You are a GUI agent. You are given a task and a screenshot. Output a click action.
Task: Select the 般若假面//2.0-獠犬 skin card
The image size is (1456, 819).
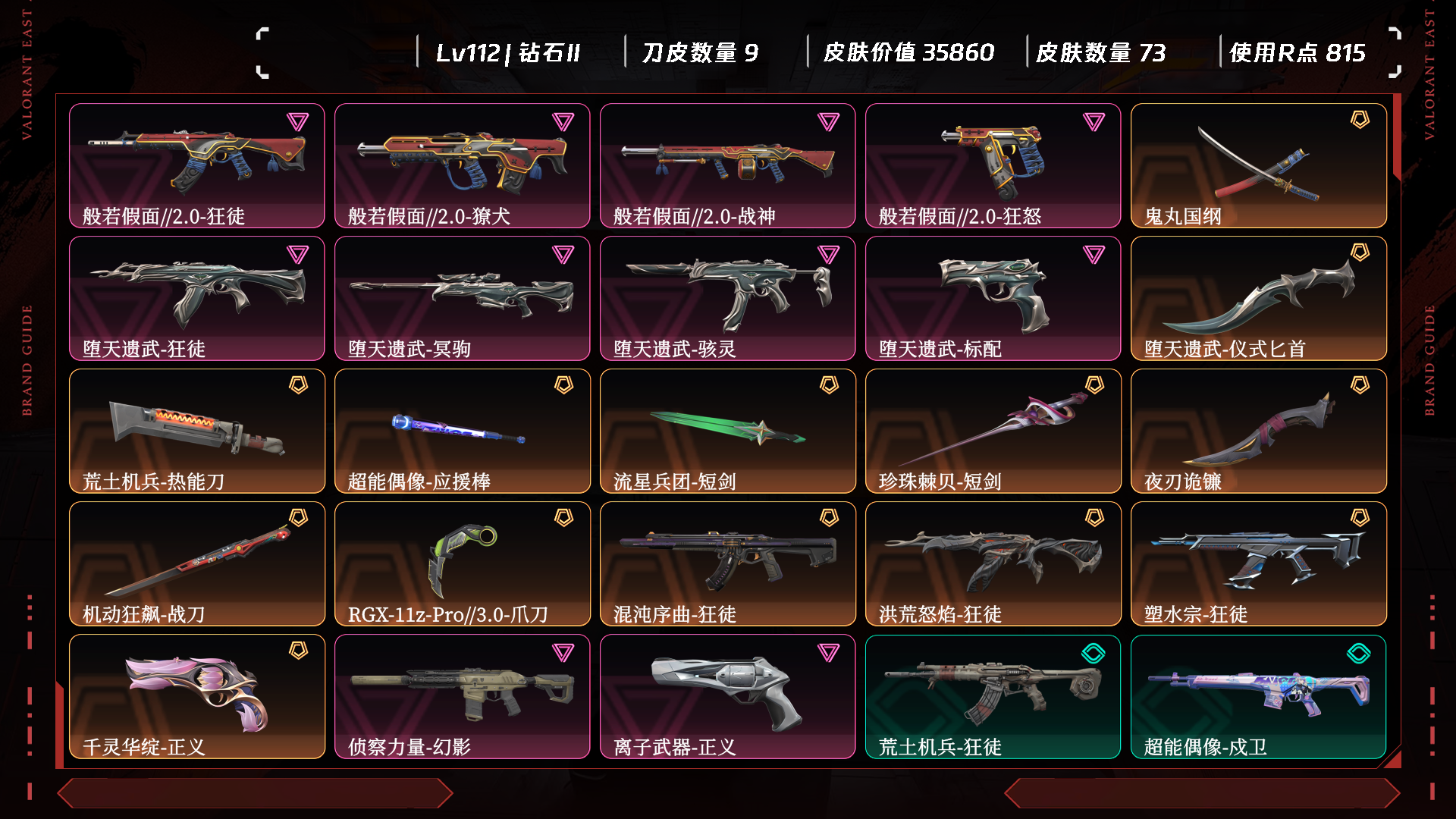tap(463, 165)
